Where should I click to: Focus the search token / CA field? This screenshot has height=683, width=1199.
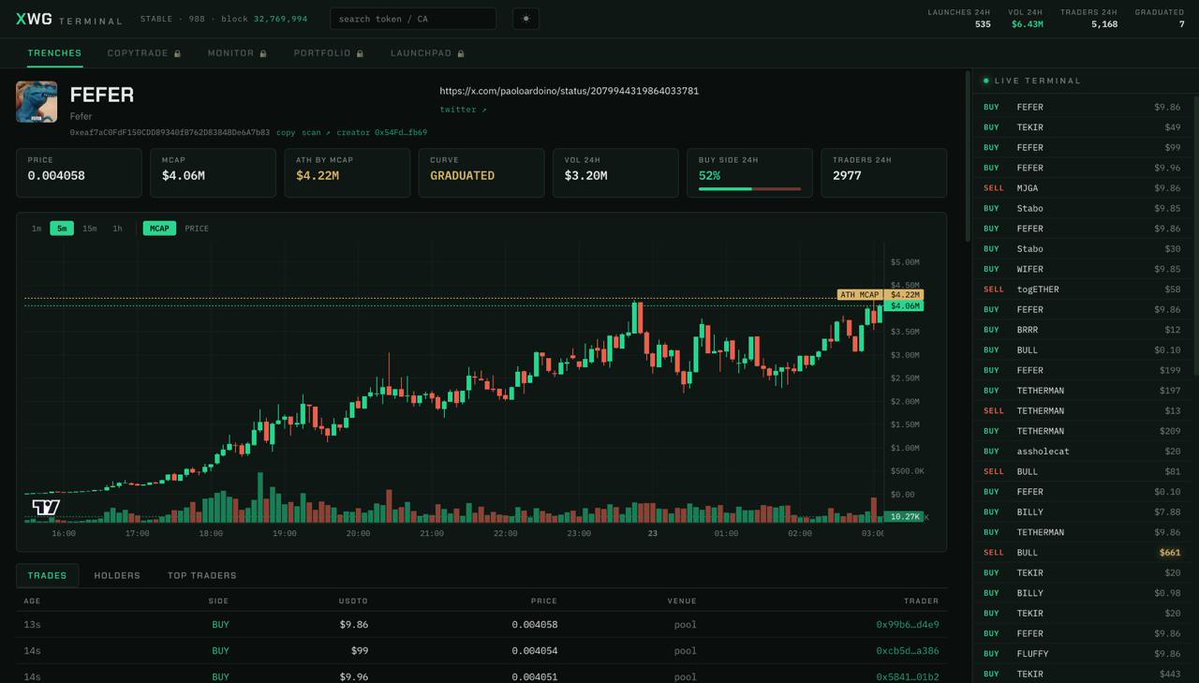pyautogui.click(x=413, y=18)
